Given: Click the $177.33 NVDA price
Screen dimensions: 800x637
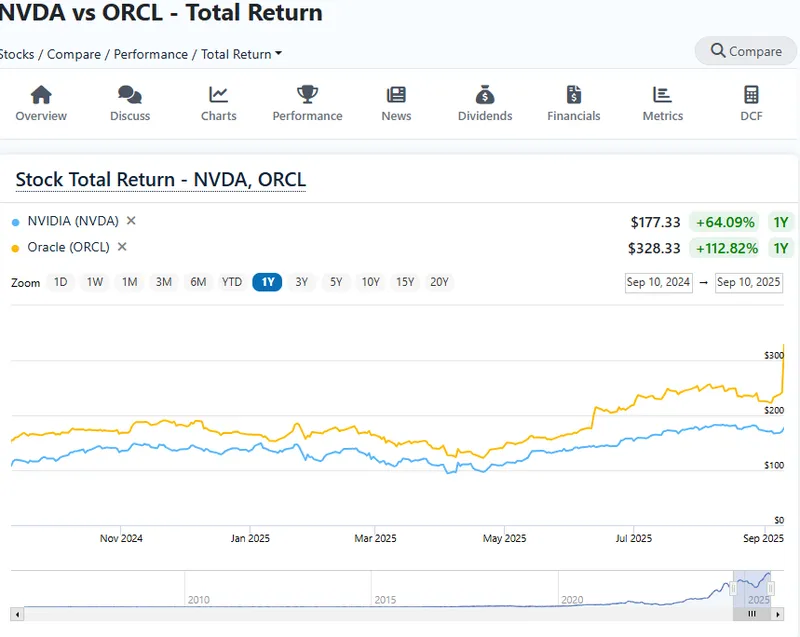Looking at the screenshot, I should point(656,222).
